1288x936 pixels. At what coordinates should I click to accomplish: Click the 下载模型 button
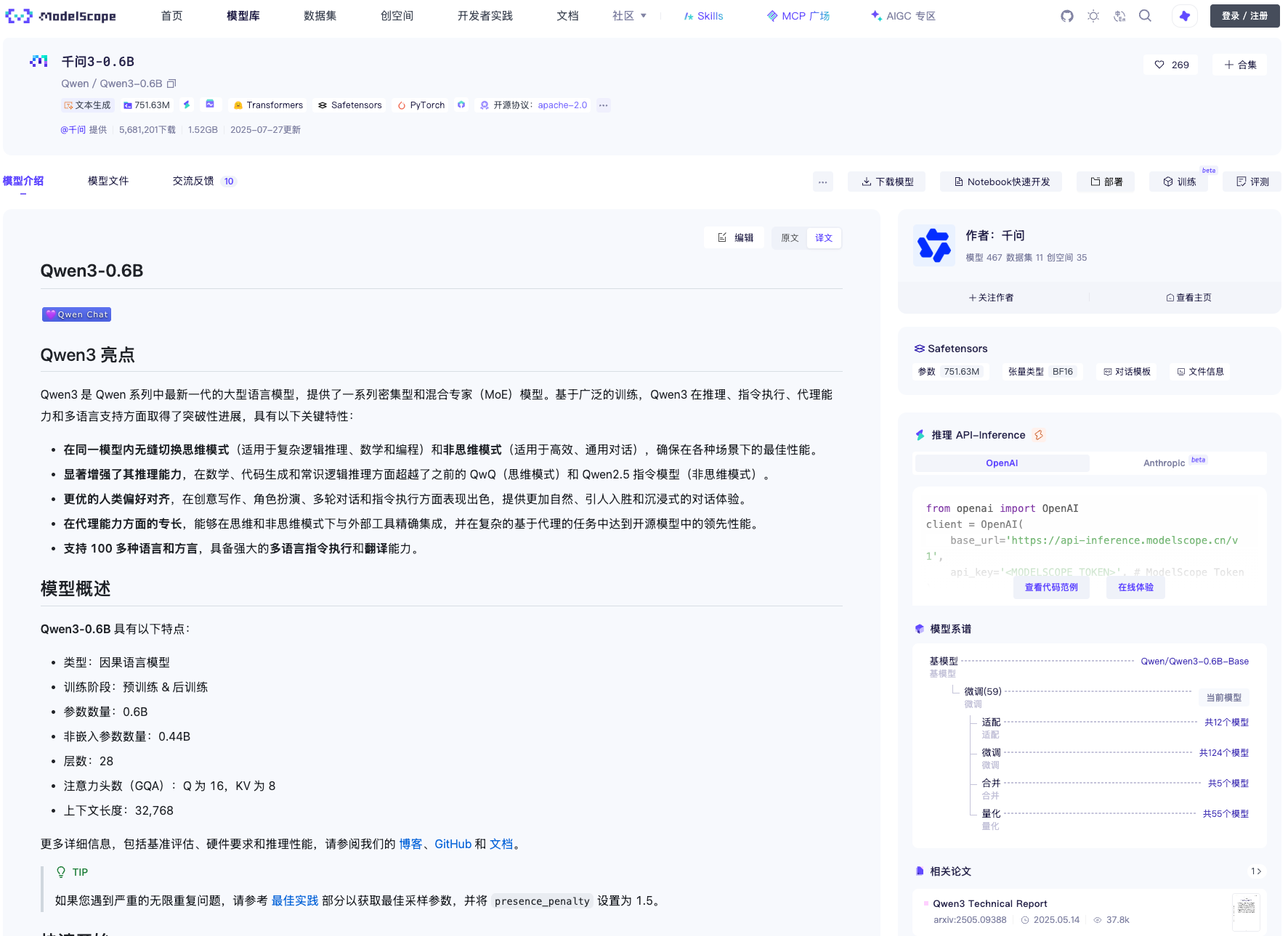[887, 182]
